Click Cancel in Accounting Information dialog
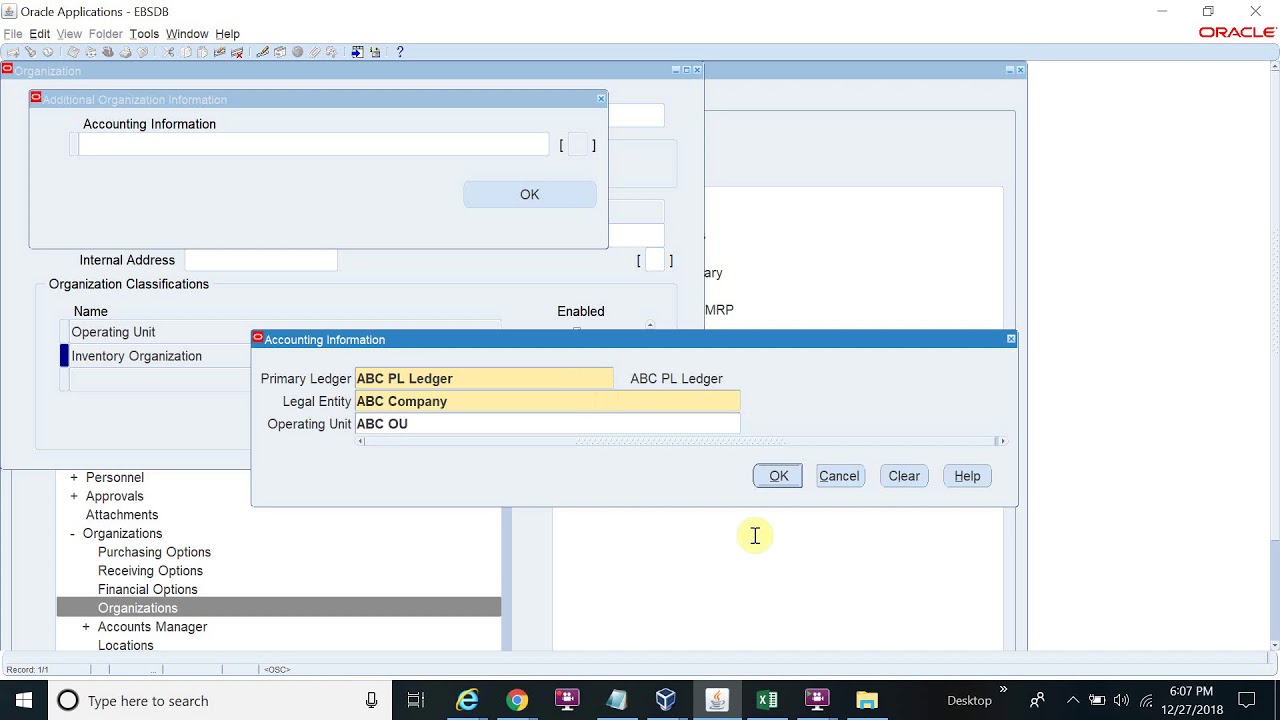Viewport: 1280px width, 720px height. (839, 476)
